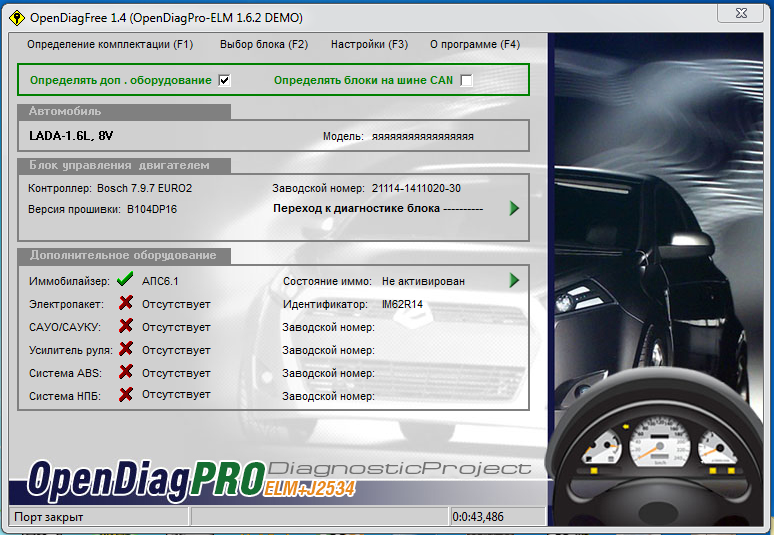
Task: Click Отсутствует in the Усилитель руля row
Action: coord(176,350)
